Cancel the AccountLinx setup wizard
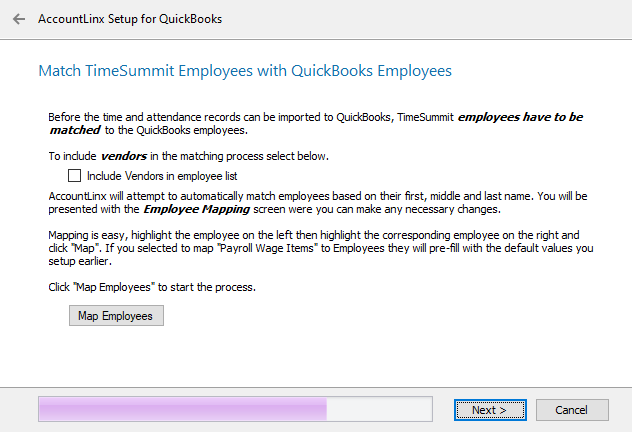 click(x=572, y=409)
